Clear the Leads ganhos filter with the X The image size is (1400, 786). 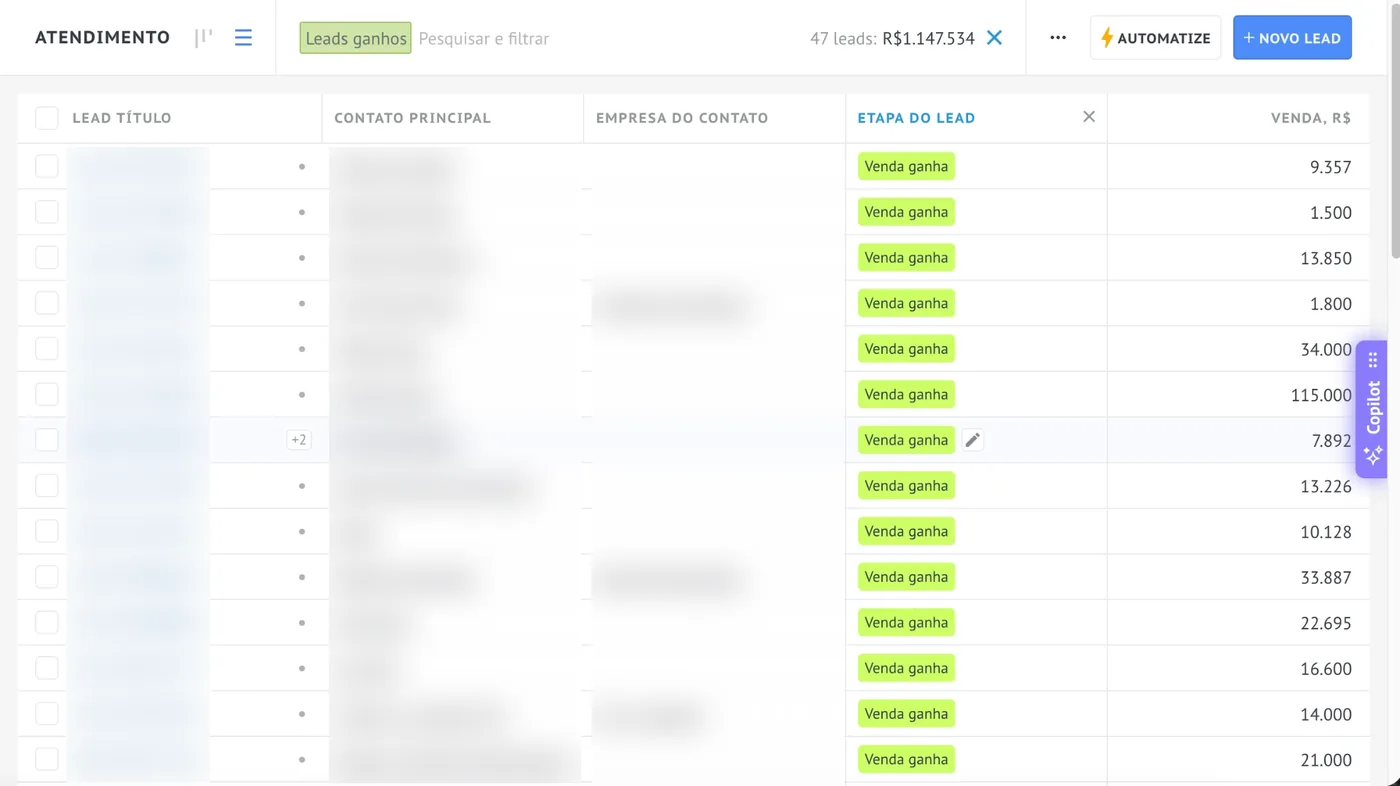tap(994, 38)
